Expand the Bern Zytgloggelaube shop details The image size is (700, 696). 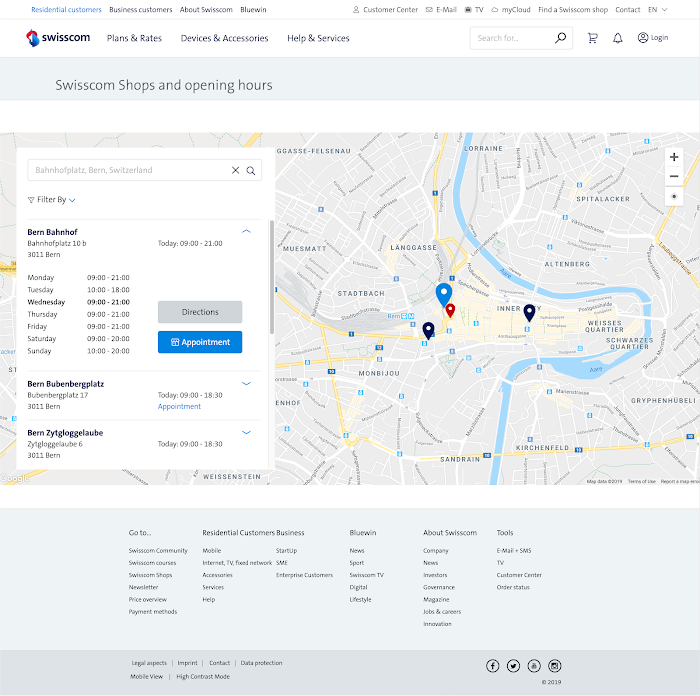coord(246,432)
